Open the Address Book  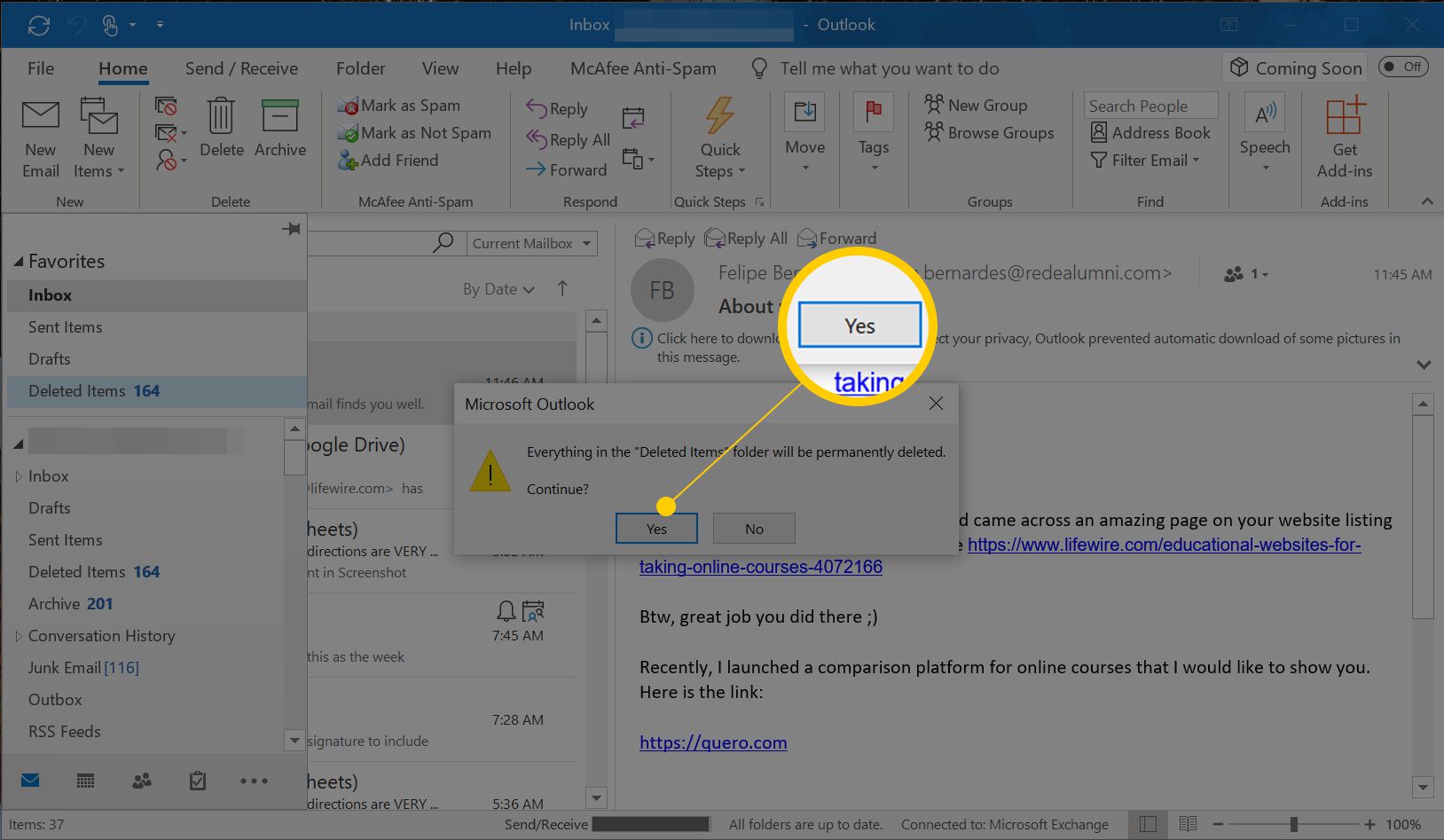(1150, 133)
